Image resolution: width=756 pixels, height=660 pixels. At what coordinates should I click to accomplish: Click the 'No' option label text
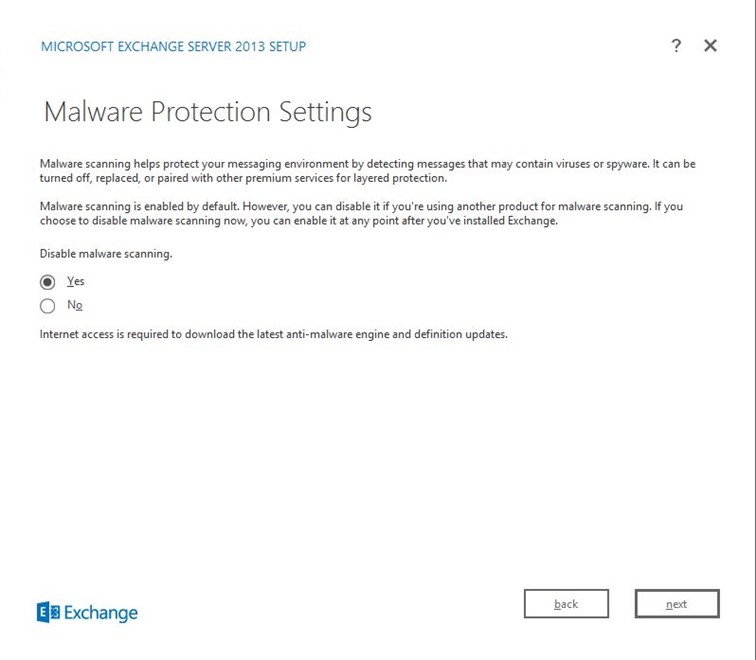(x=75, y=305)
